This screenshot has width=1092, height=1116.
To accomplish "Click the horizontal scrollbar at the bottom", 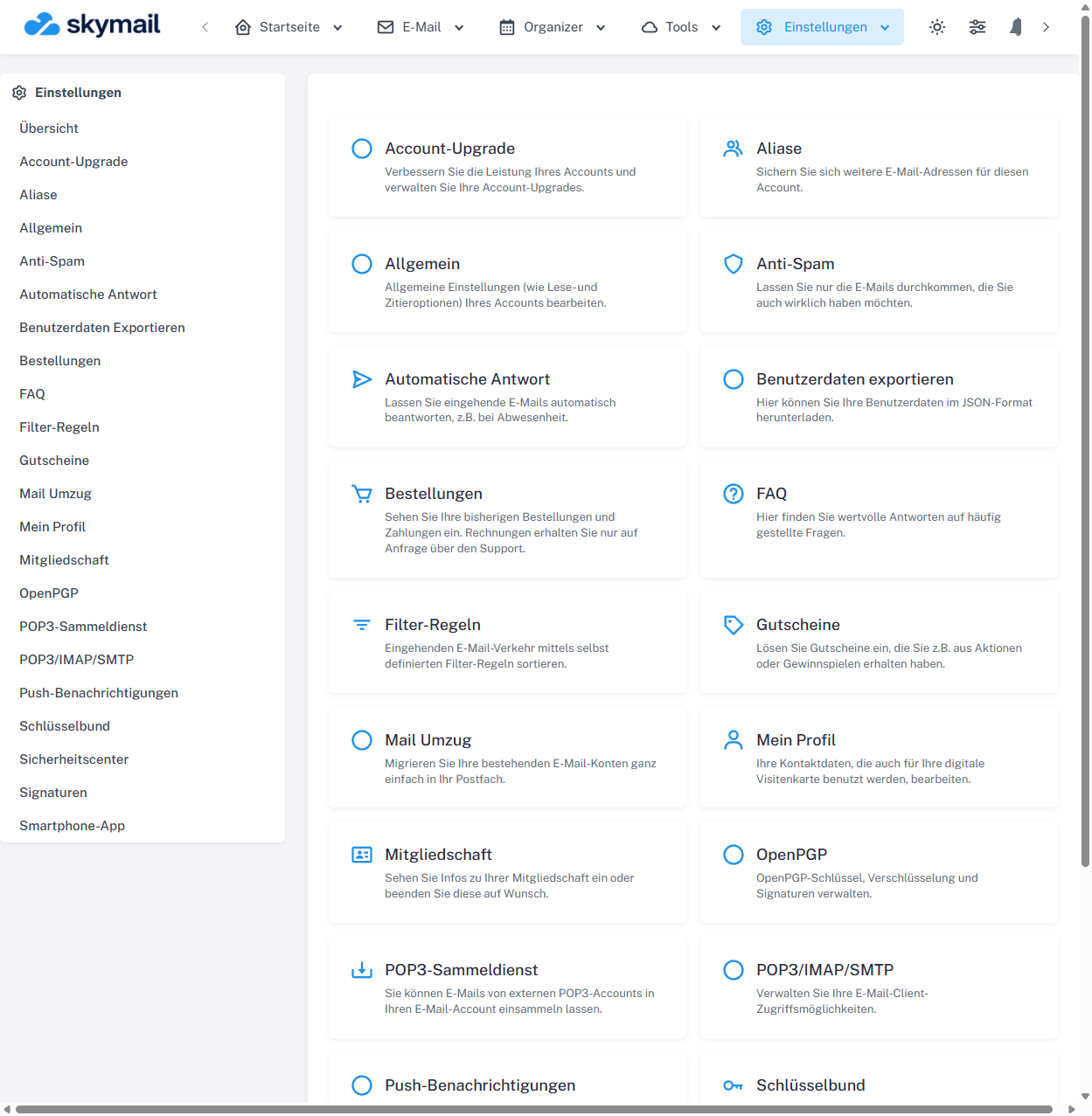I will (x=534, y=1110).
